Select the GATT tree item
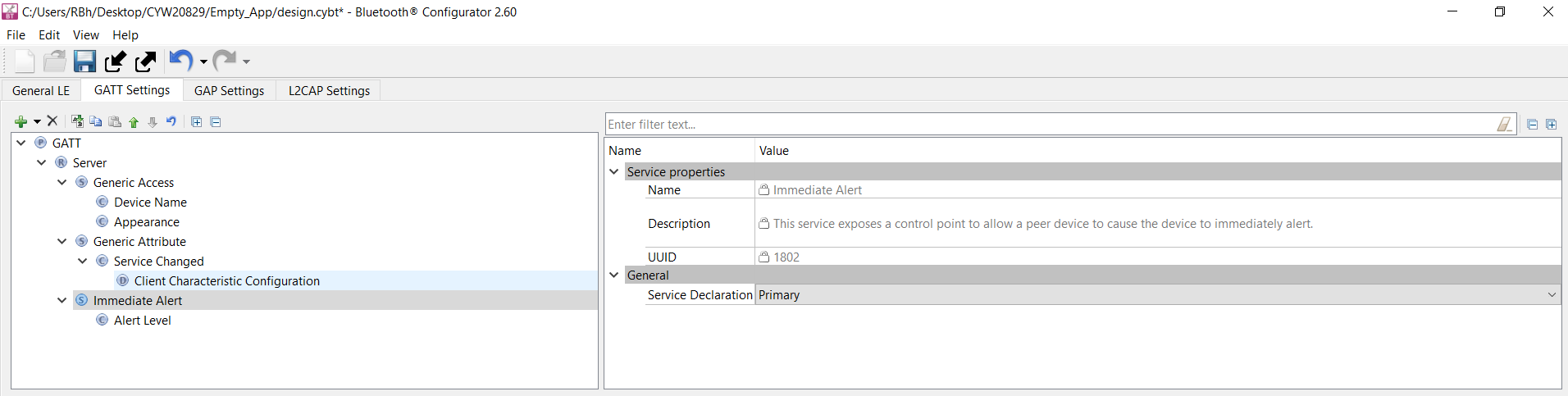 (x=66, y=143)
